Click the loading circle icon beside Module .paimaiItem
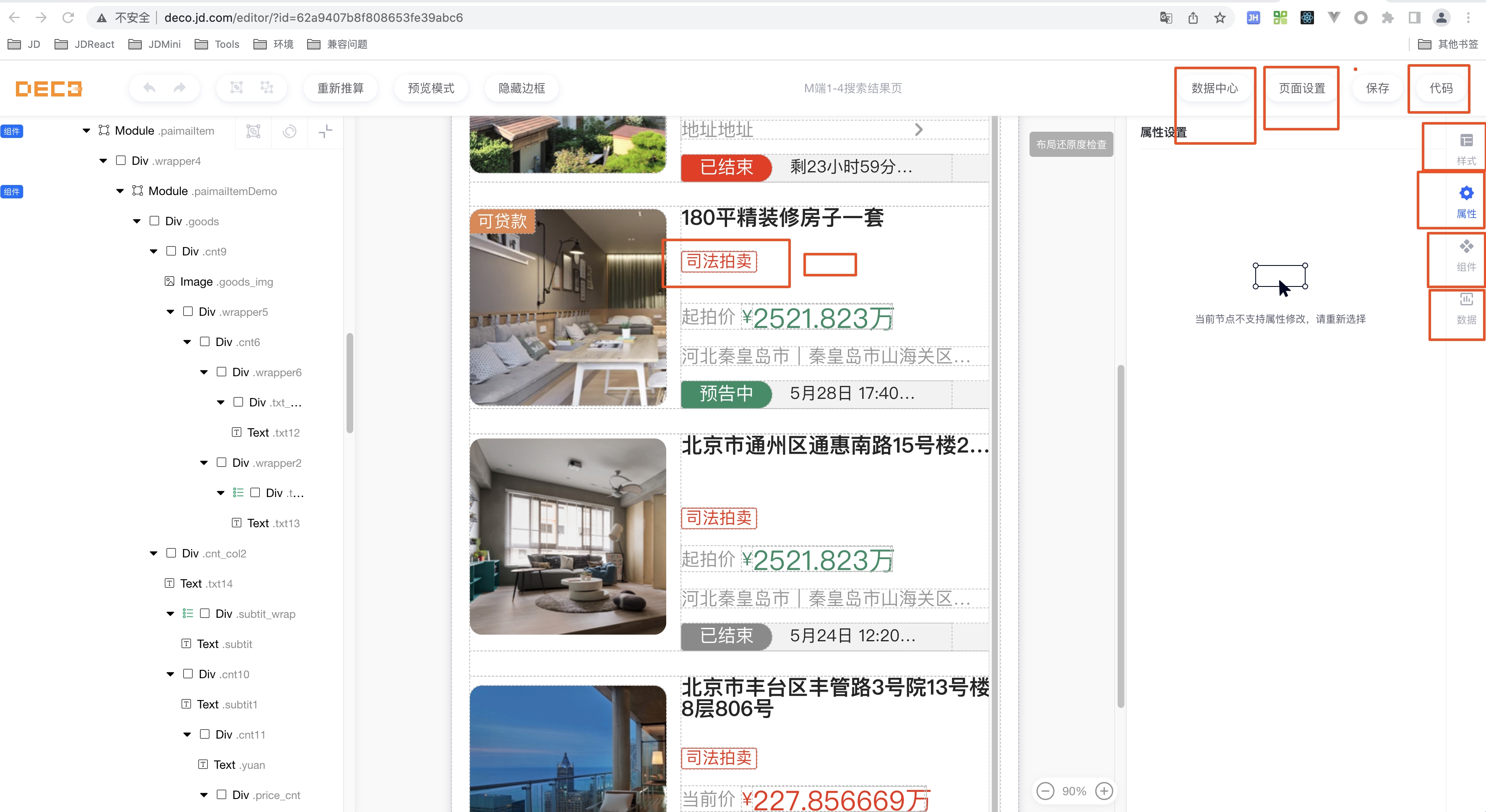Viewport: 1486px width, 812px height. [x=289, y=132]
